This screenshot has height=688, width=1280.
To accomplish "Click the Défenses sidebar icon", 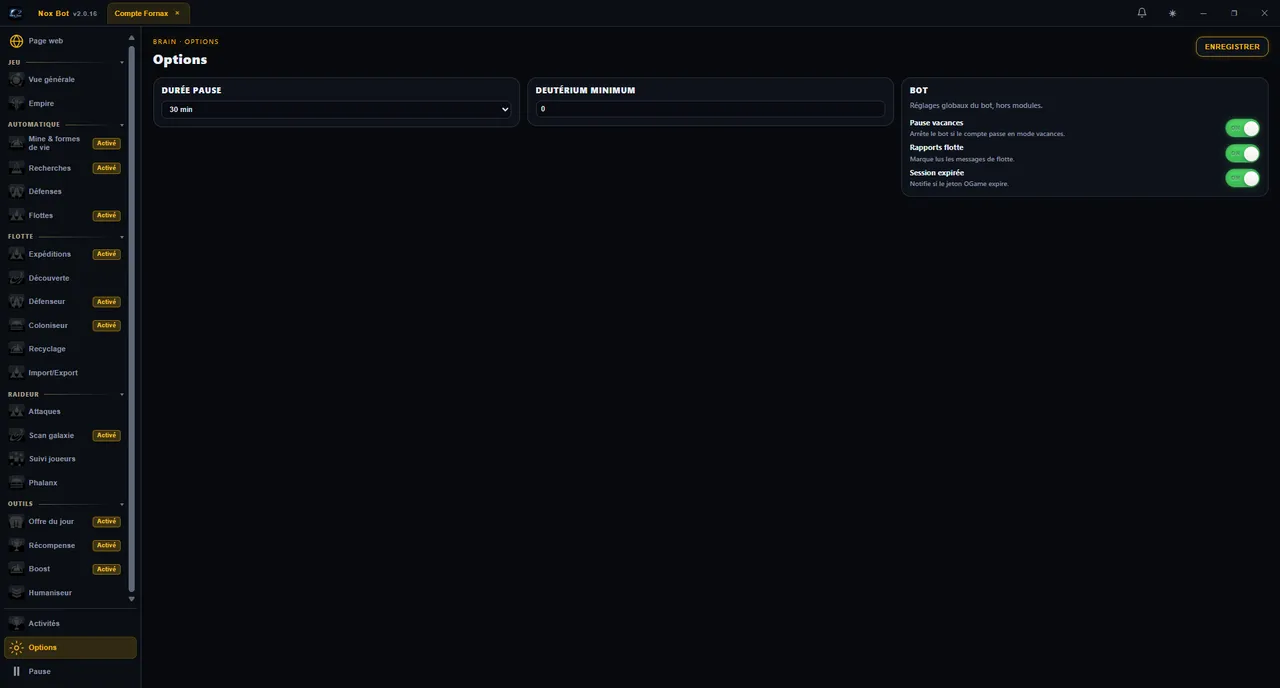I will (x=16, y=191).
